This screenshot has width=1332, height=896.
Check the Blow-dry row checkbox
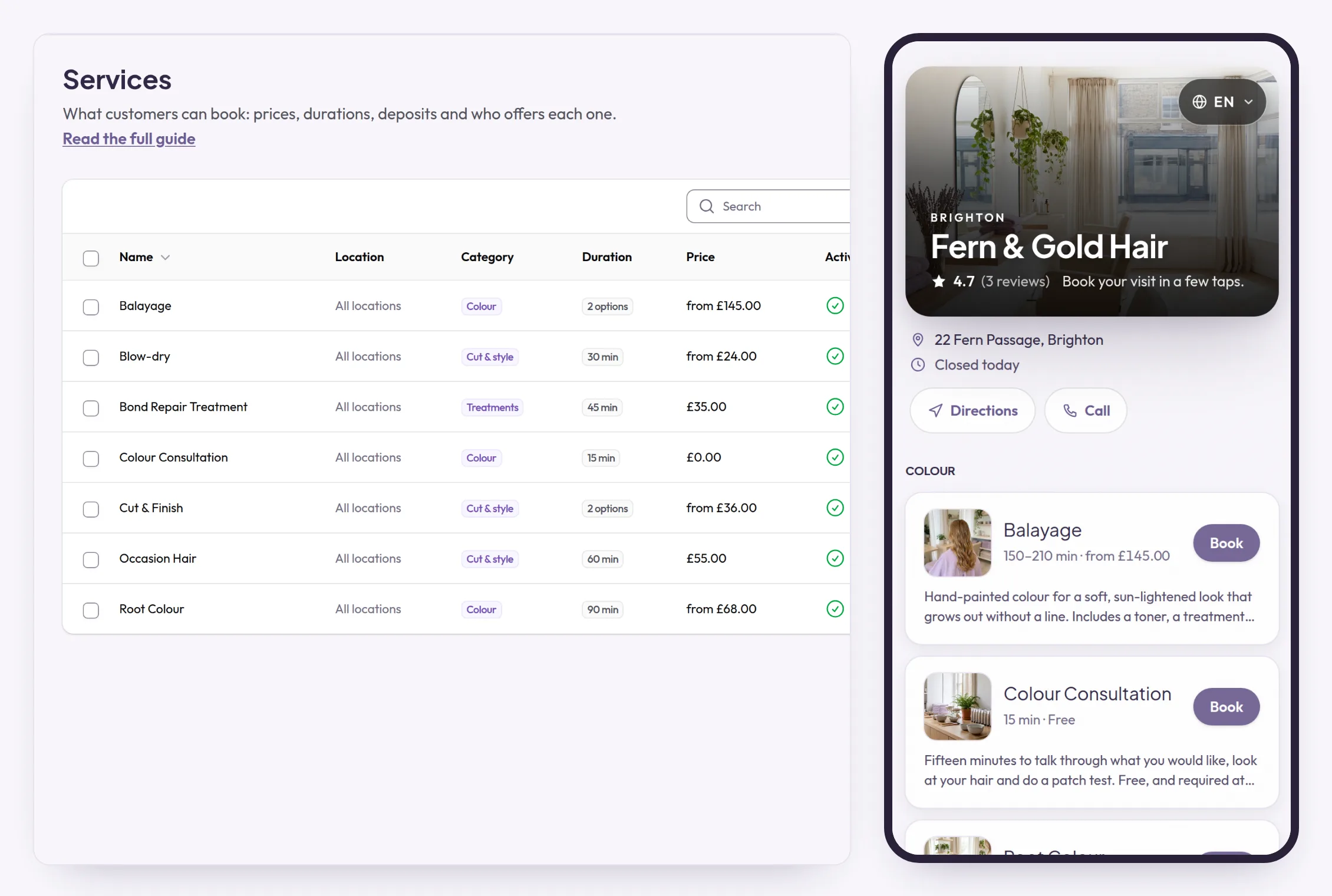click(91, 358)
